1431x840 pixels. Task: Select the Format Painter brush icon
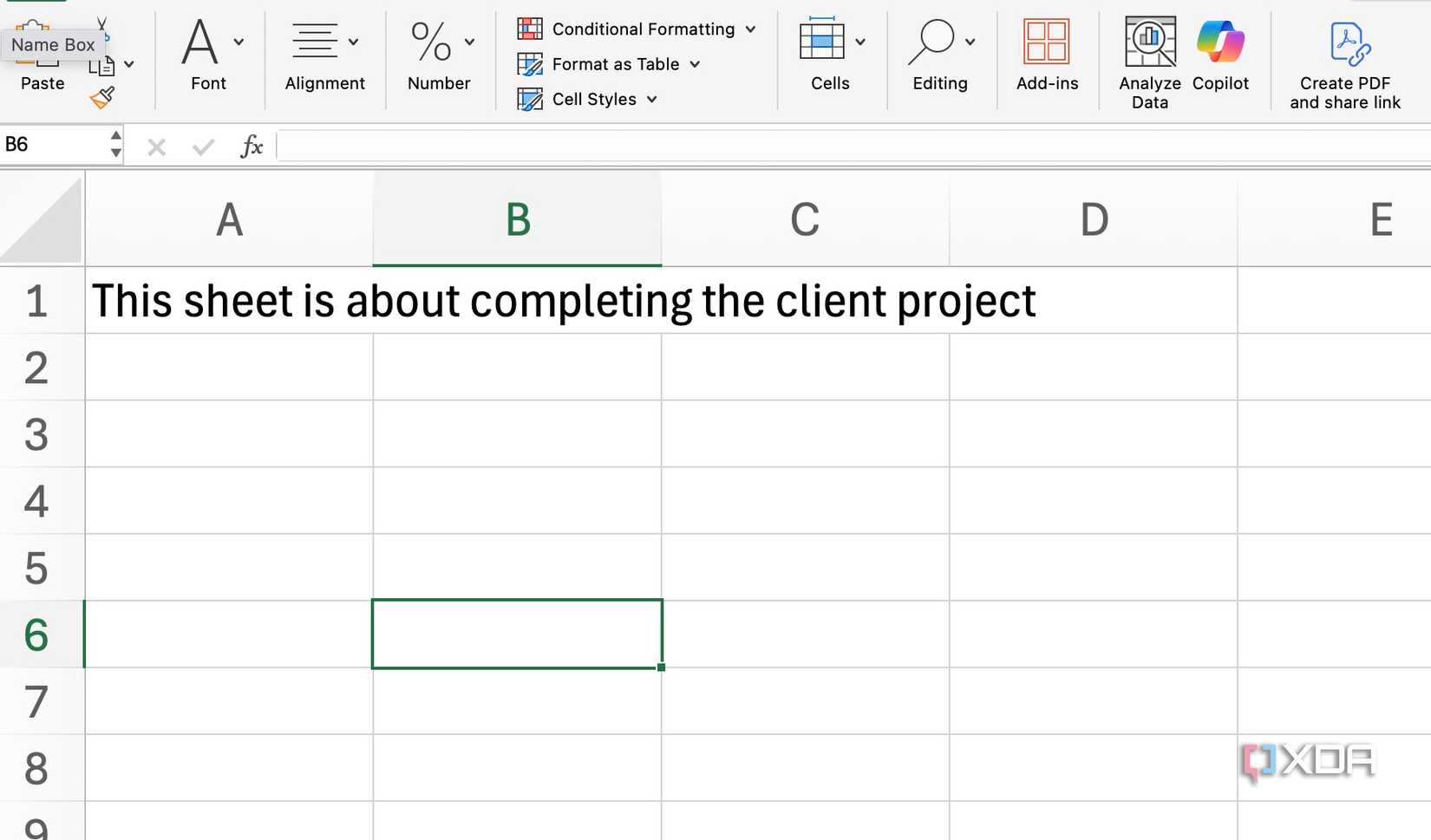point(101,98)
